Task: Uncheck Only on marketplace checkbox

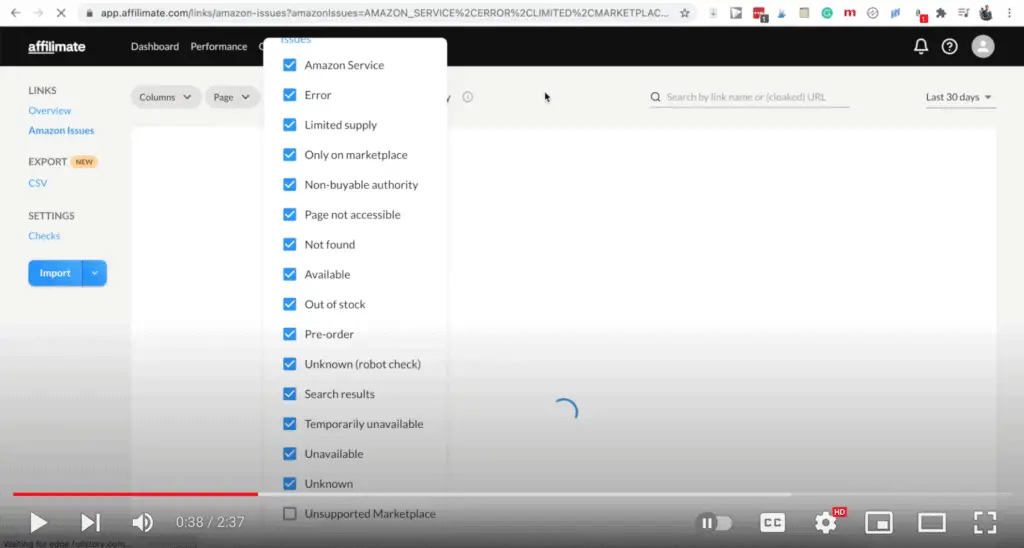Action: tap(289, 155)
